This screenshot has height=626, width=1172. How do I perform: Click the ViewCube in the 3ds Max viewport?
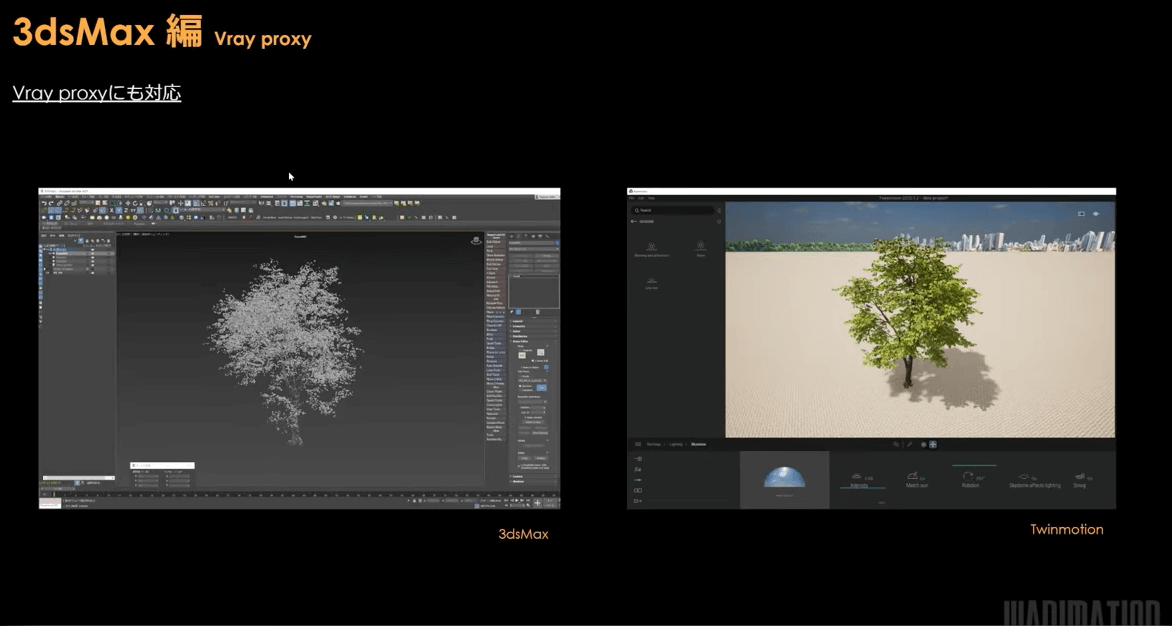[x=476, y=241]
